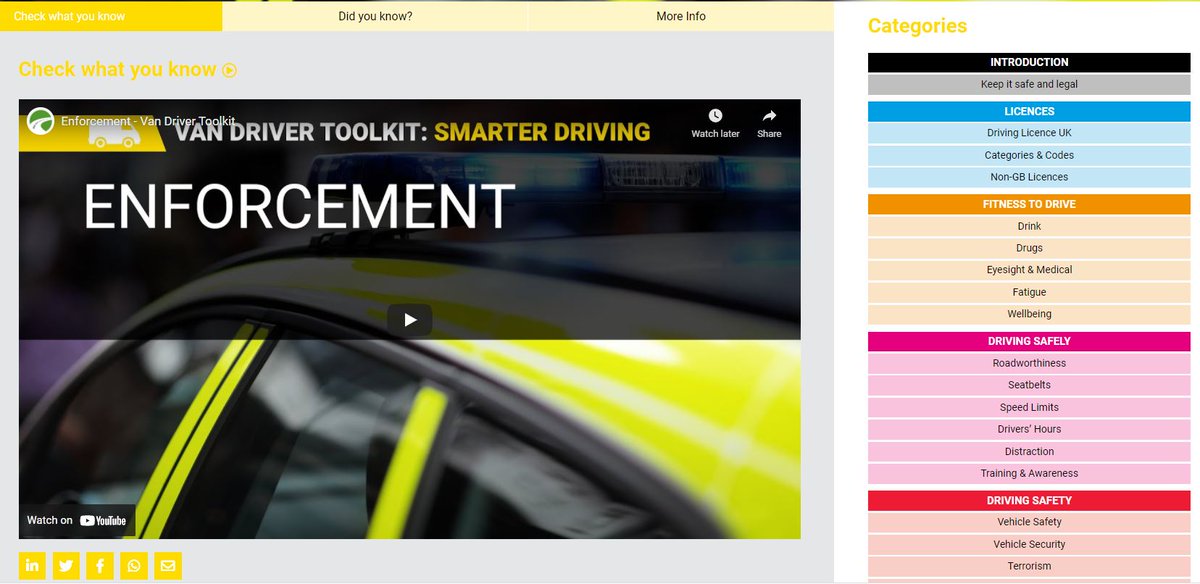
Task: Open the channel logo icon in video header
Action: 41,121
